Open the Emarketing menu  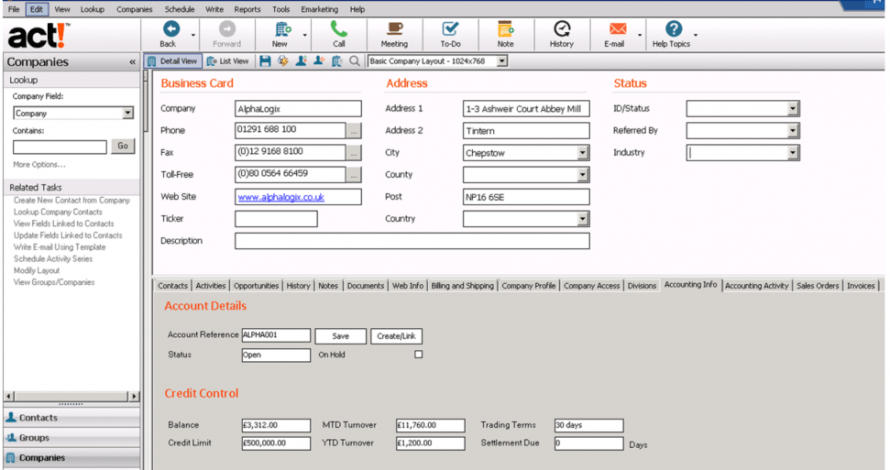click(320, 9)
